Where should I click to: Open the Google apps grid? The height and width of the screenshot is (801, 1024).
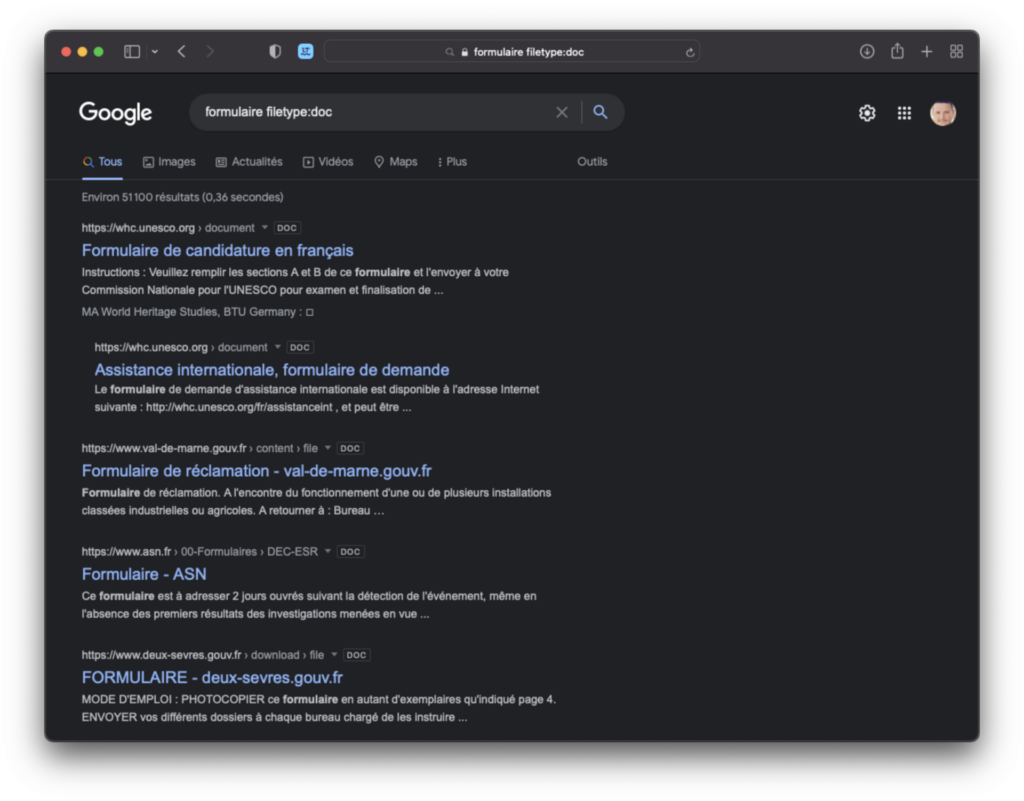[904, 113]
